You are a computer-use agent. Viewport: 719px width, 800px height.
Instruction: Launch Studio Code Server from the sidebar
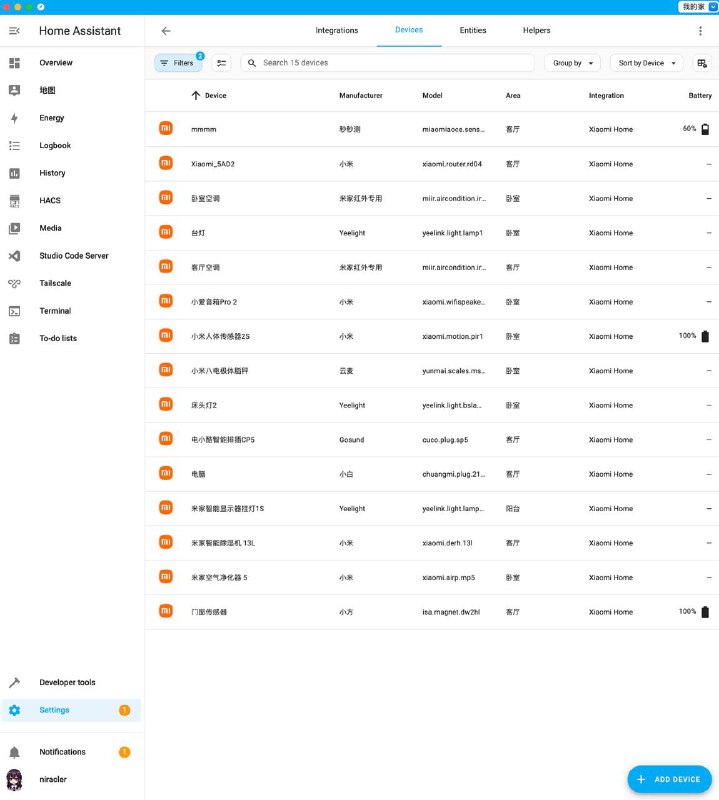pos(73,256)
